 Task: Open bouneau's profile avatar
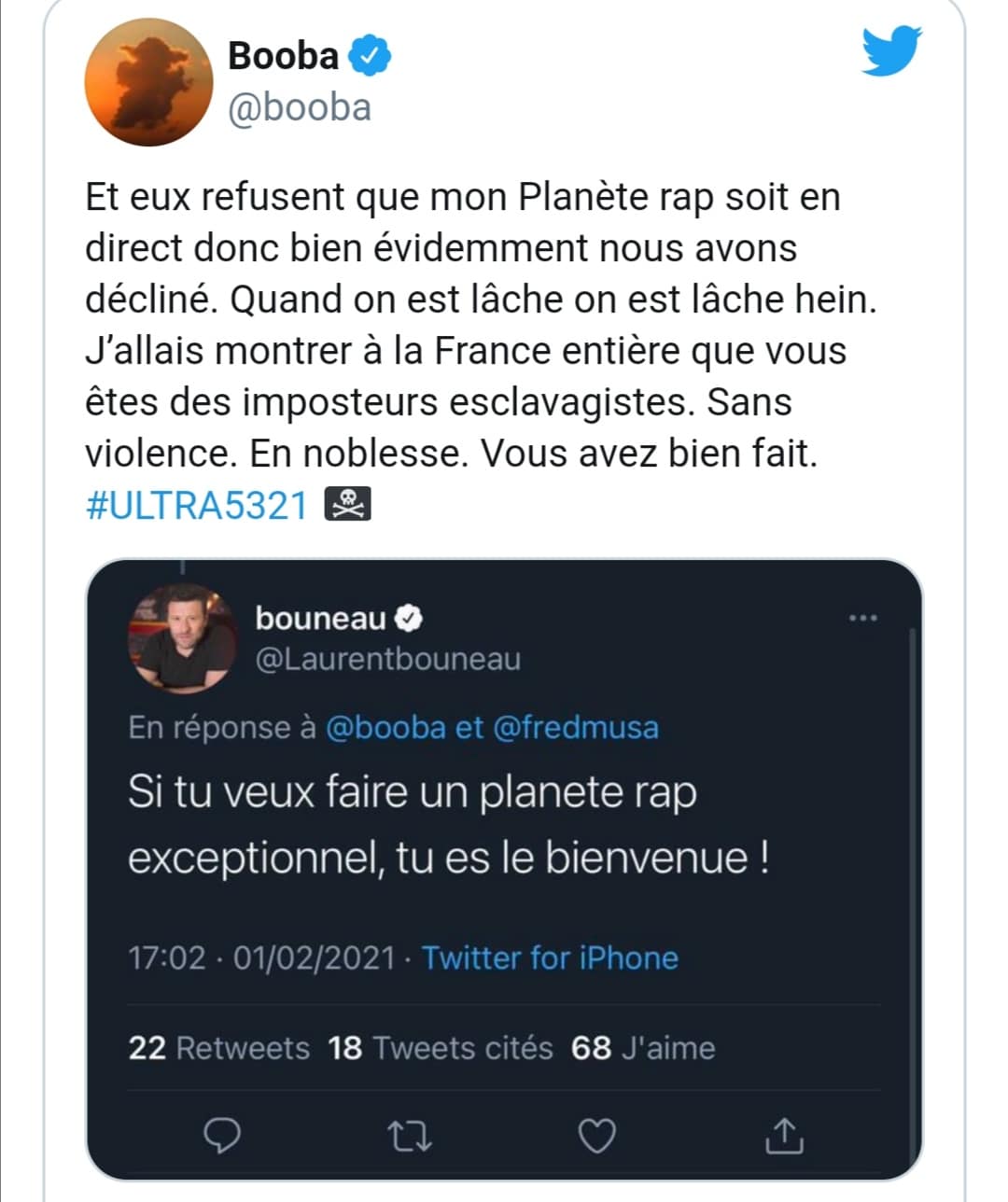point(183,639)
